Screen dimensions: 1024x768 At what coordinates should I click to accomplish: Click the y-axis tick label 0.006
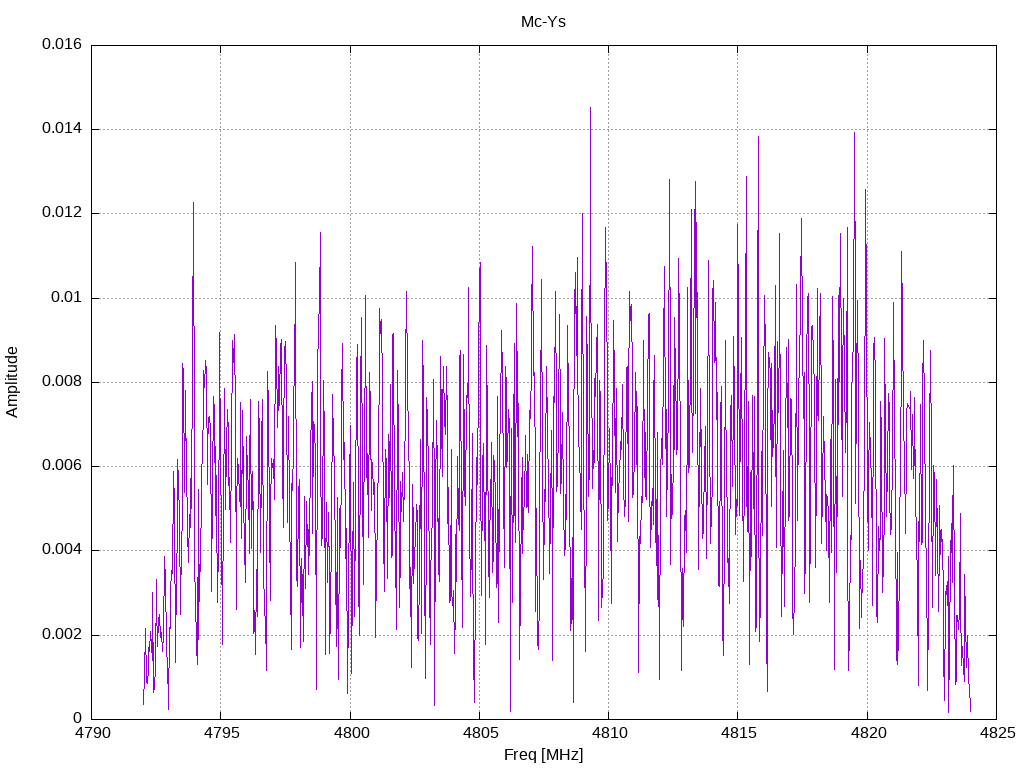pyautogui.click(x=62, y=466)
